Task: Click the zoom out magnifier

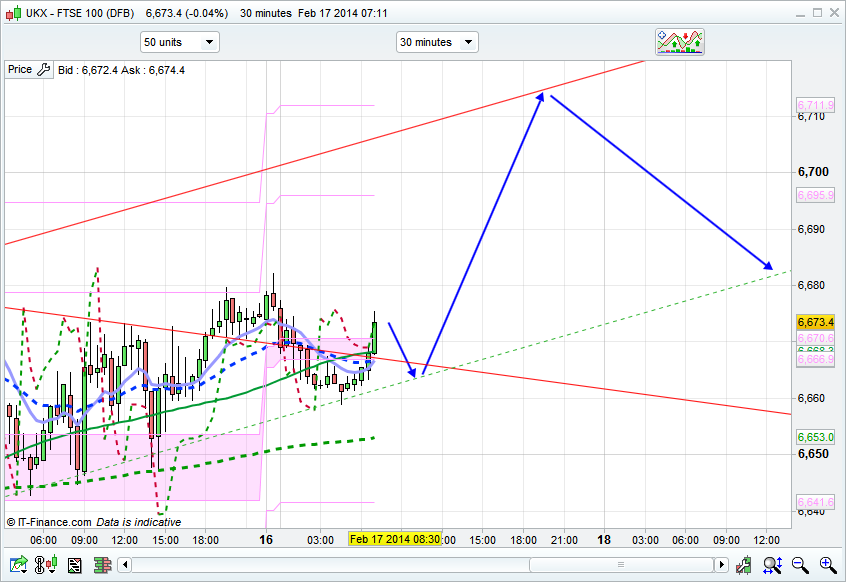Action: 799,566
